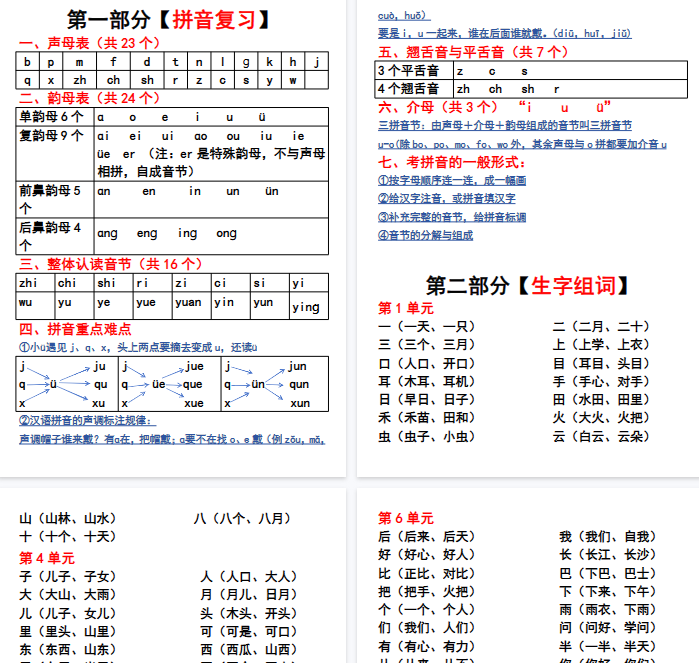Open the link ③补充完整的音节，给拼音标调
Viewport: 699px width, 663px height.
point(451,217)
